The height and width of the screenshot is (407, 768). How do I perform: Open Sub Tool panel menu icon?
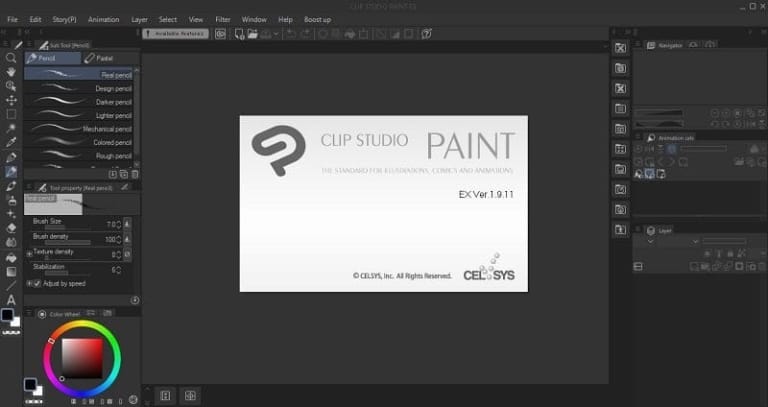[x=28, y=45]
